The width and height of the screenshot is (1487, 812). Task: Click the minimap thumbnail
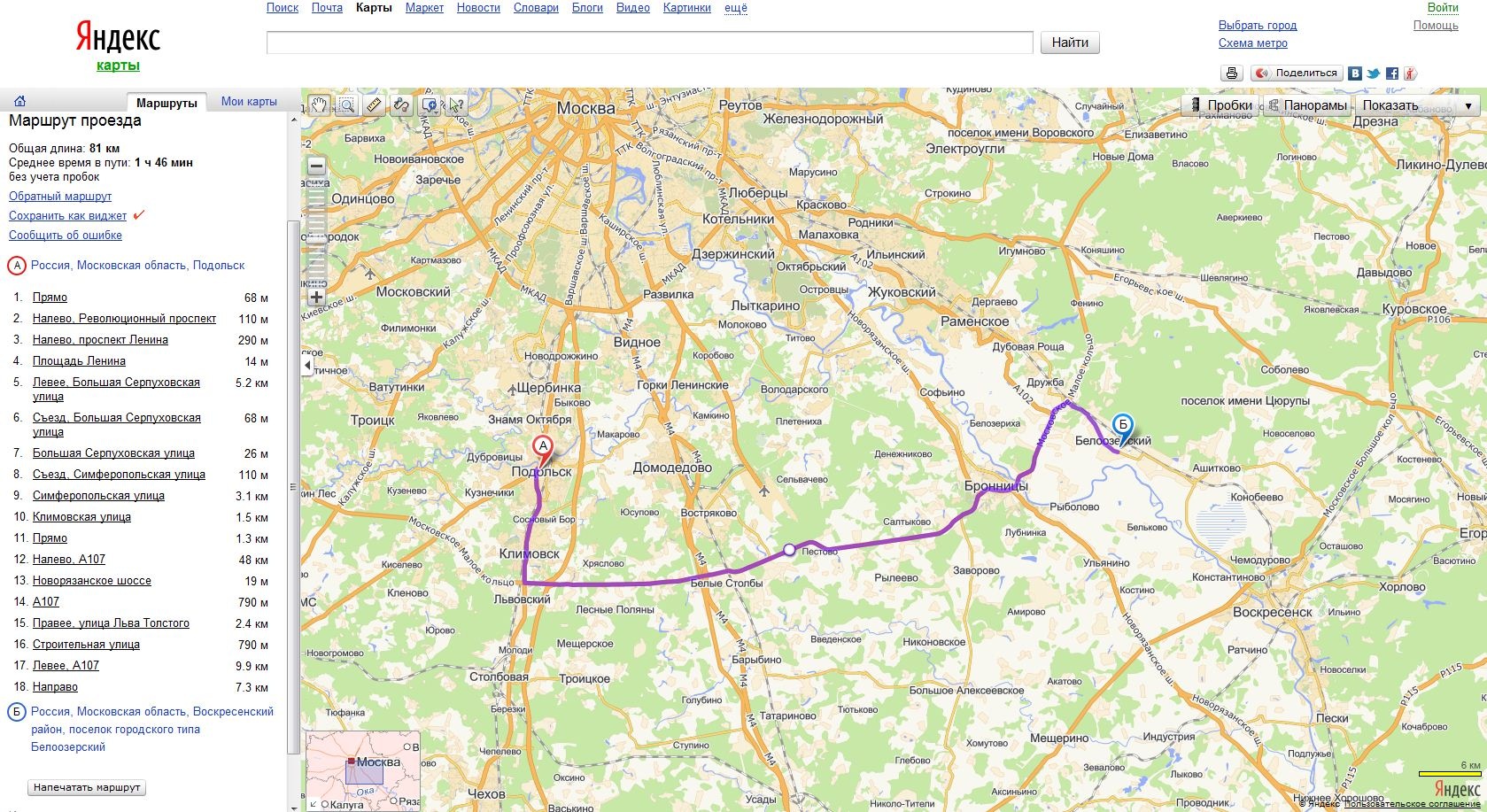coord(362,769)
